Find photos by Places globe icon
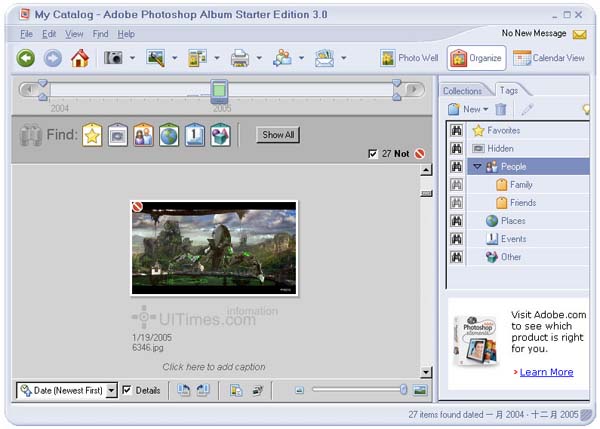 click(169, 135)
